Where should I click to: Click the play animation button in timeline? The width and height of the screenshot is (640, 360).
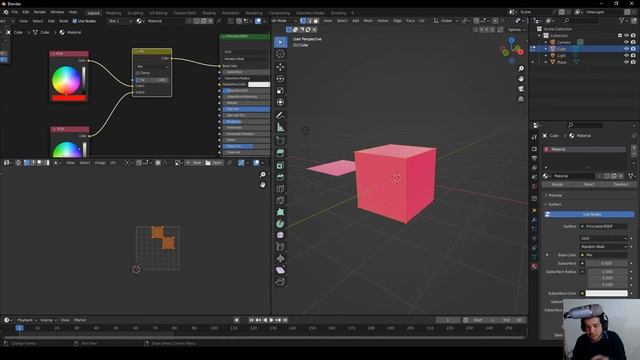coord(271,320)
